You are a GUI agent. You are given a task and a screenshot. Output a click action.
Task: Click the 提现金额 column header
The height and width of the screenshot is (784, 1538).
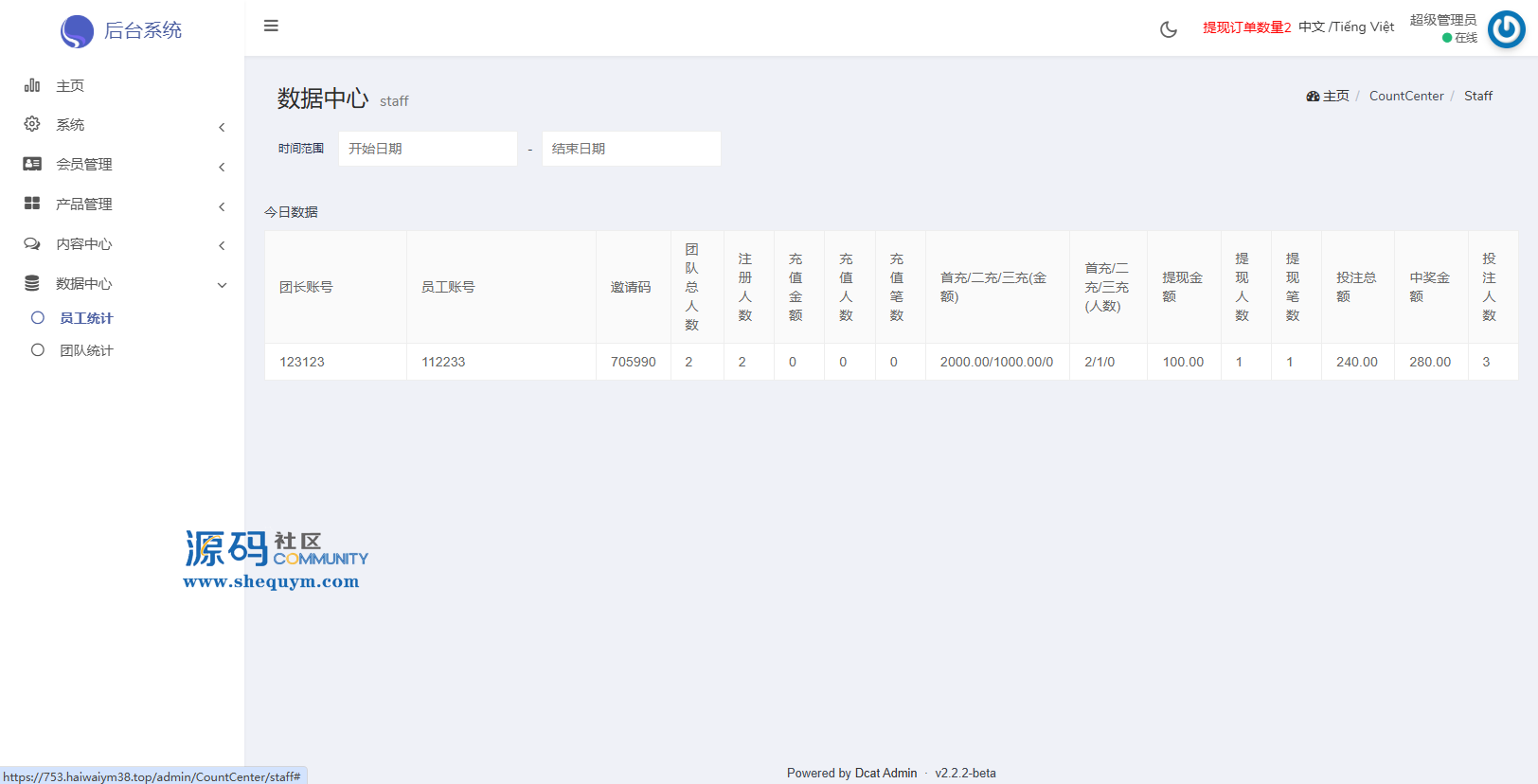tap(1183, 287)
